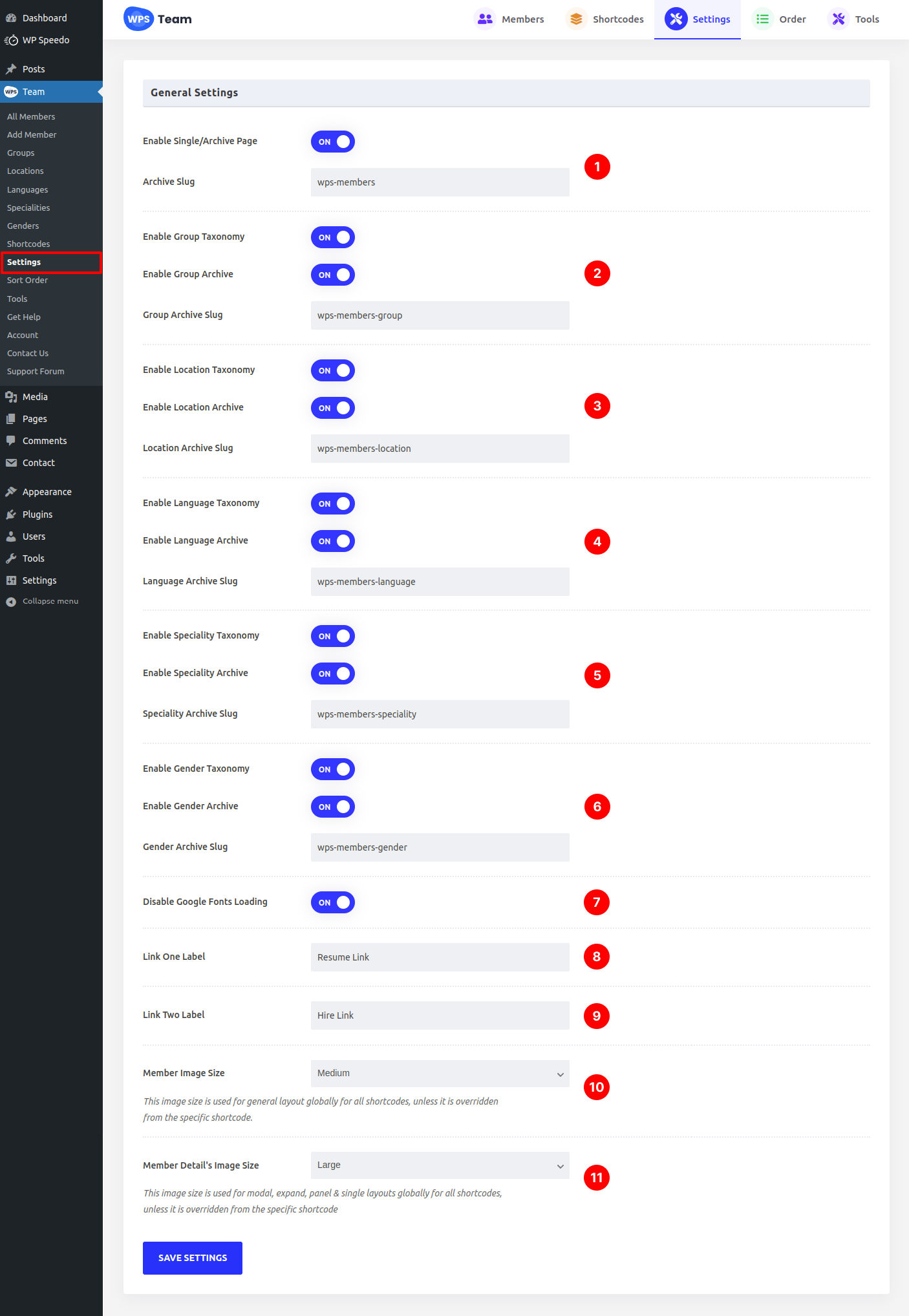
Task: Toggle Enable Gender Taxonomy switch
Action: pyautogui.click(x=333, y=769)
